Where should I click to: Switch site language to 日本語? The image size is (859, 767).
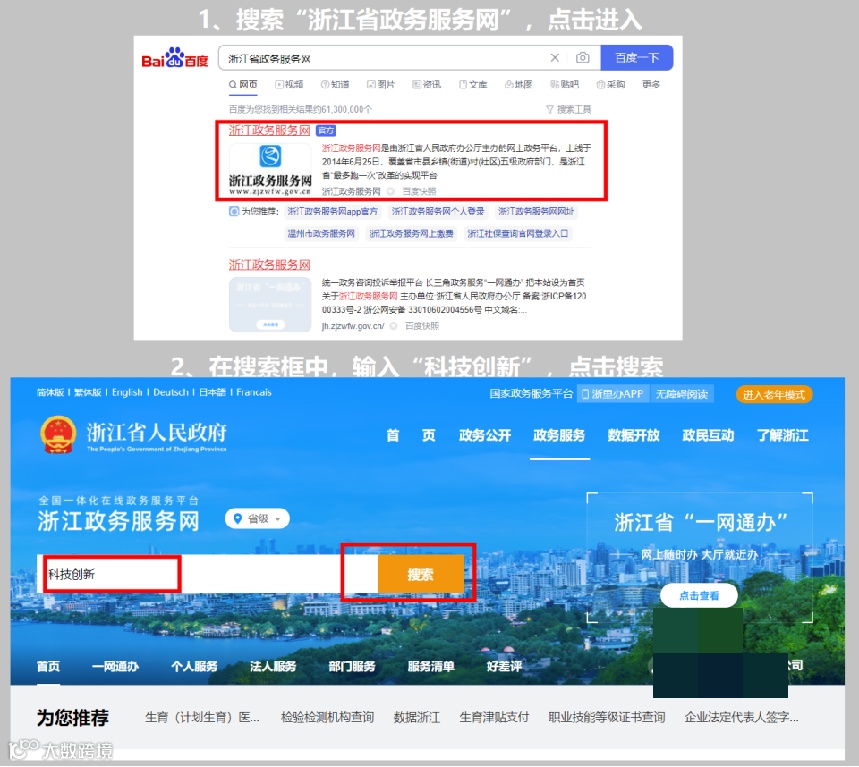[x=212, y=392]
